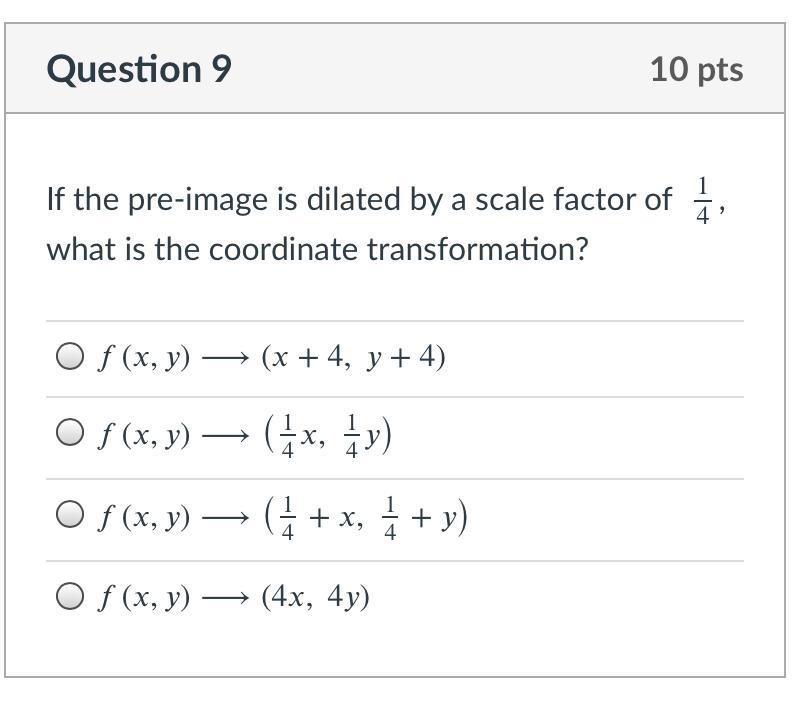Click the Question 9 heading
The height and width of the screenshot is (703, 798).
point(139,69)
